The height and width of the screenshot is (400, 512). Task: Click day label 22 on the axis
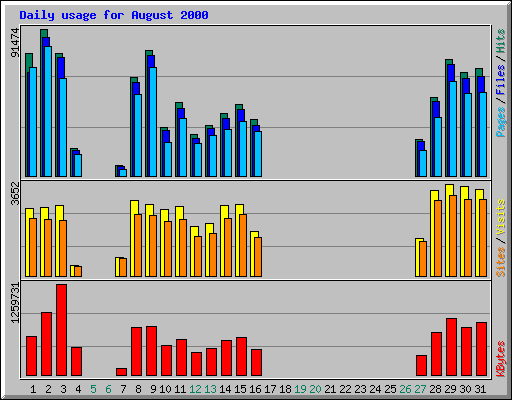point(345,389)
